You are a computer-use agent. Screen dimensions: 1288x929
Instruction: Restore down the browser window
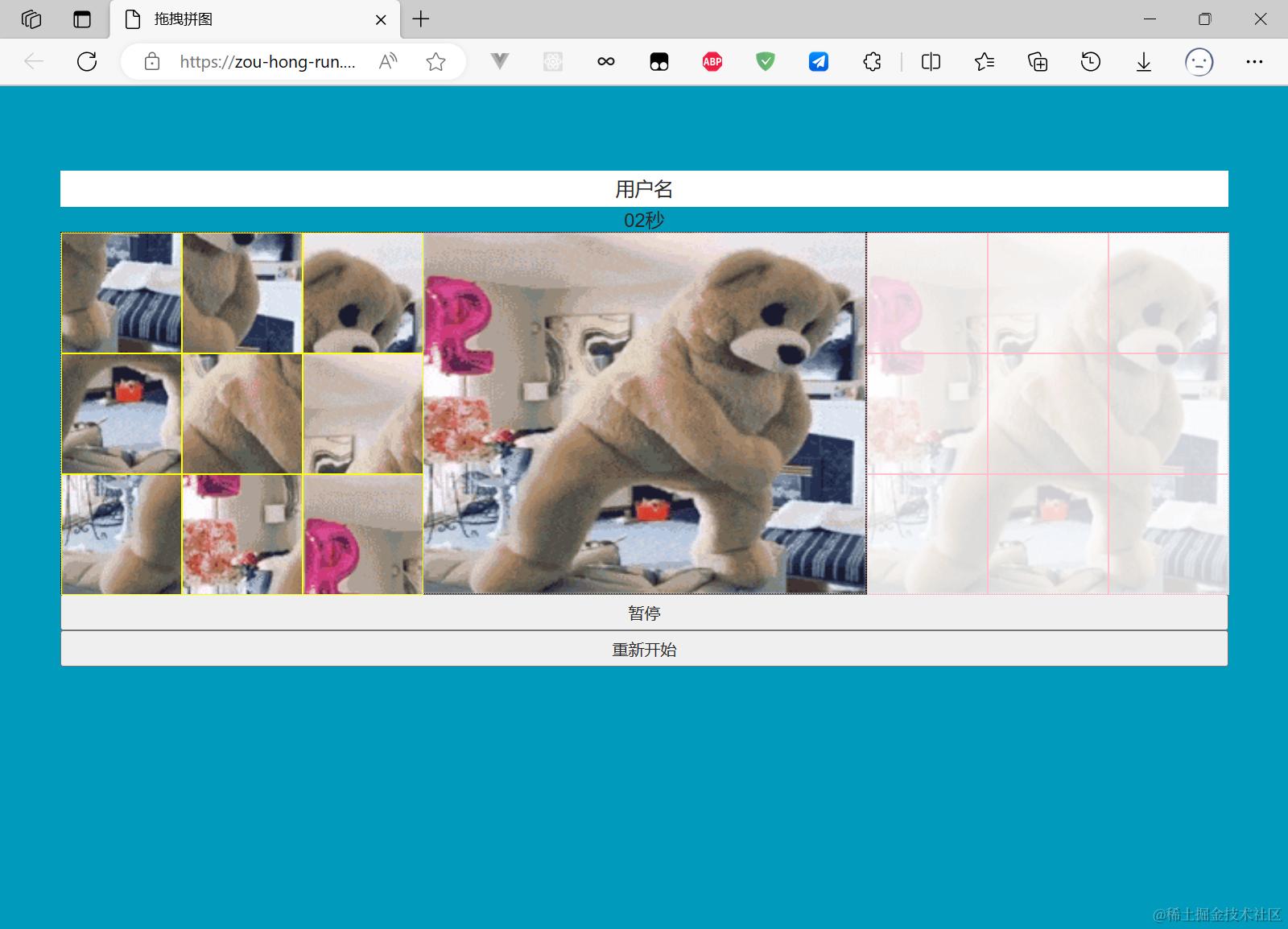click(1205, 19)
